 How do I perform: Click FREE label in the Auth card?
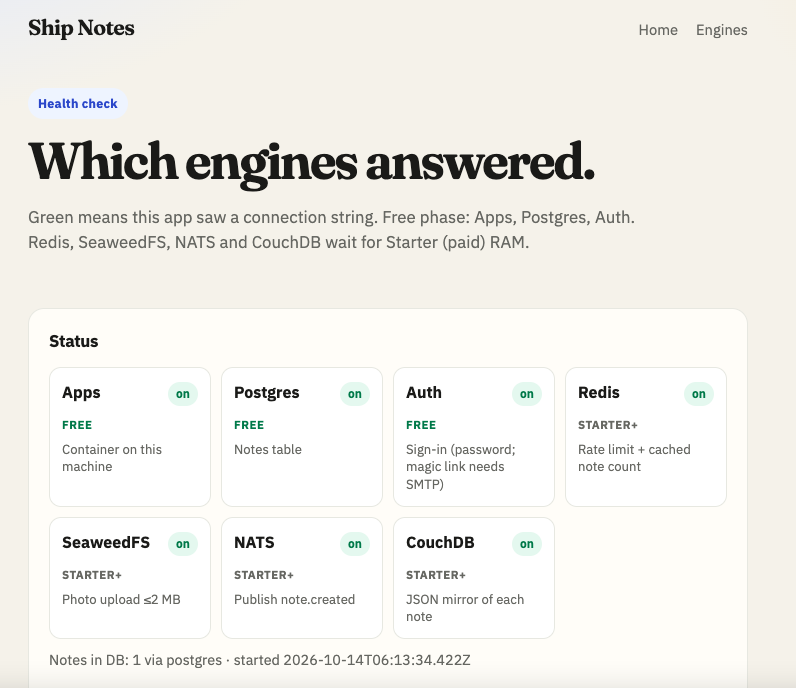(421, 425)
